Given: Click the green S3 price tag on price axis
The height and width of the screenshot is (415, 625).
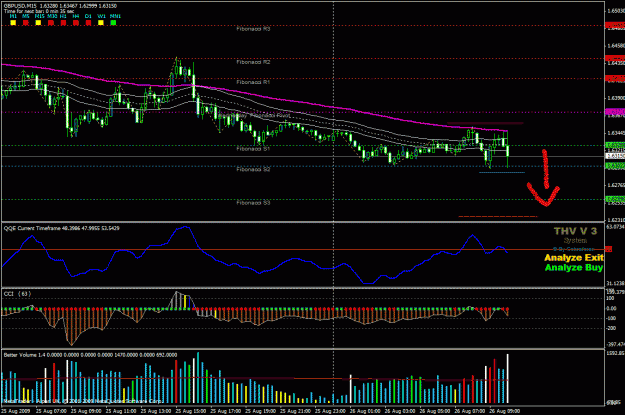Looking at the screenshot, I should click(x=615, y=199).
